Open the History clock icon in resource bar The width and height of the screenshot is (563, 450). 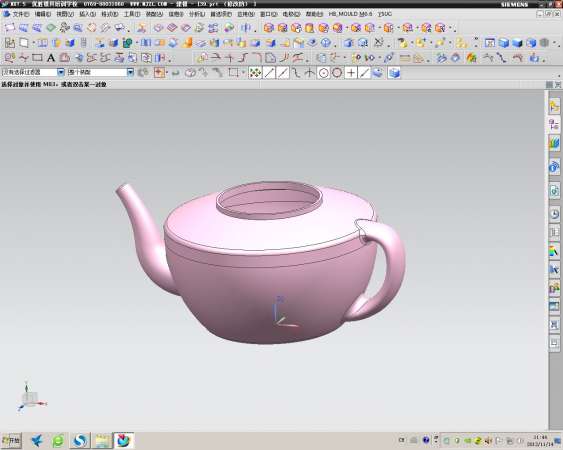(554, 214)
